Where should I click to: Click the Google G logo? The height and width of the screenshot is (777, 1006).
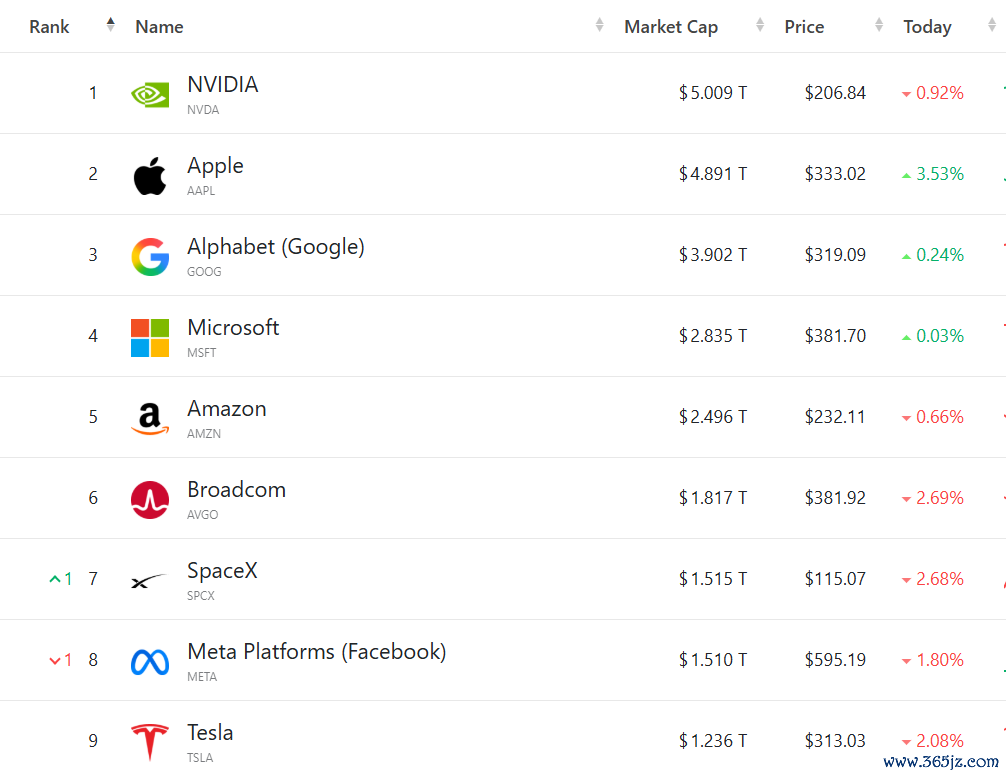coord(150,257)
